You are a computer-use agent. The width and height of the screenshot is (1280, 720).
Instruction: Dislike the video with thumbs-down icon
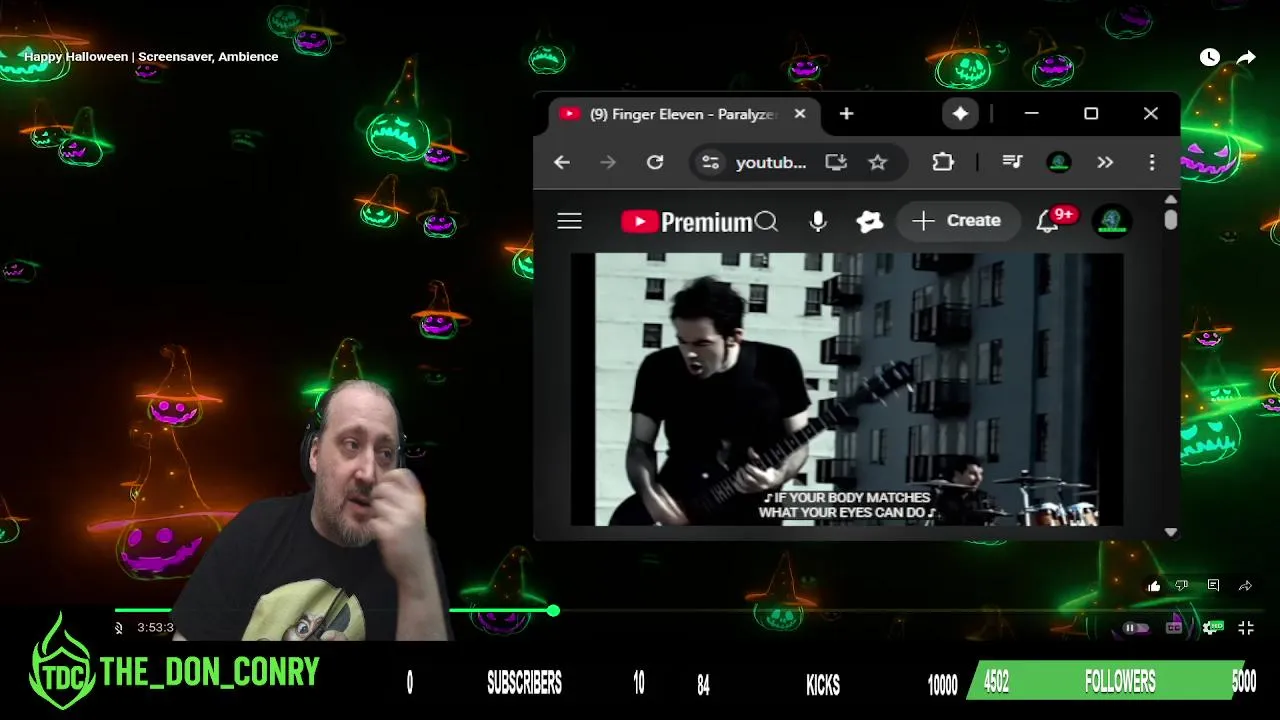point(1182,586)
